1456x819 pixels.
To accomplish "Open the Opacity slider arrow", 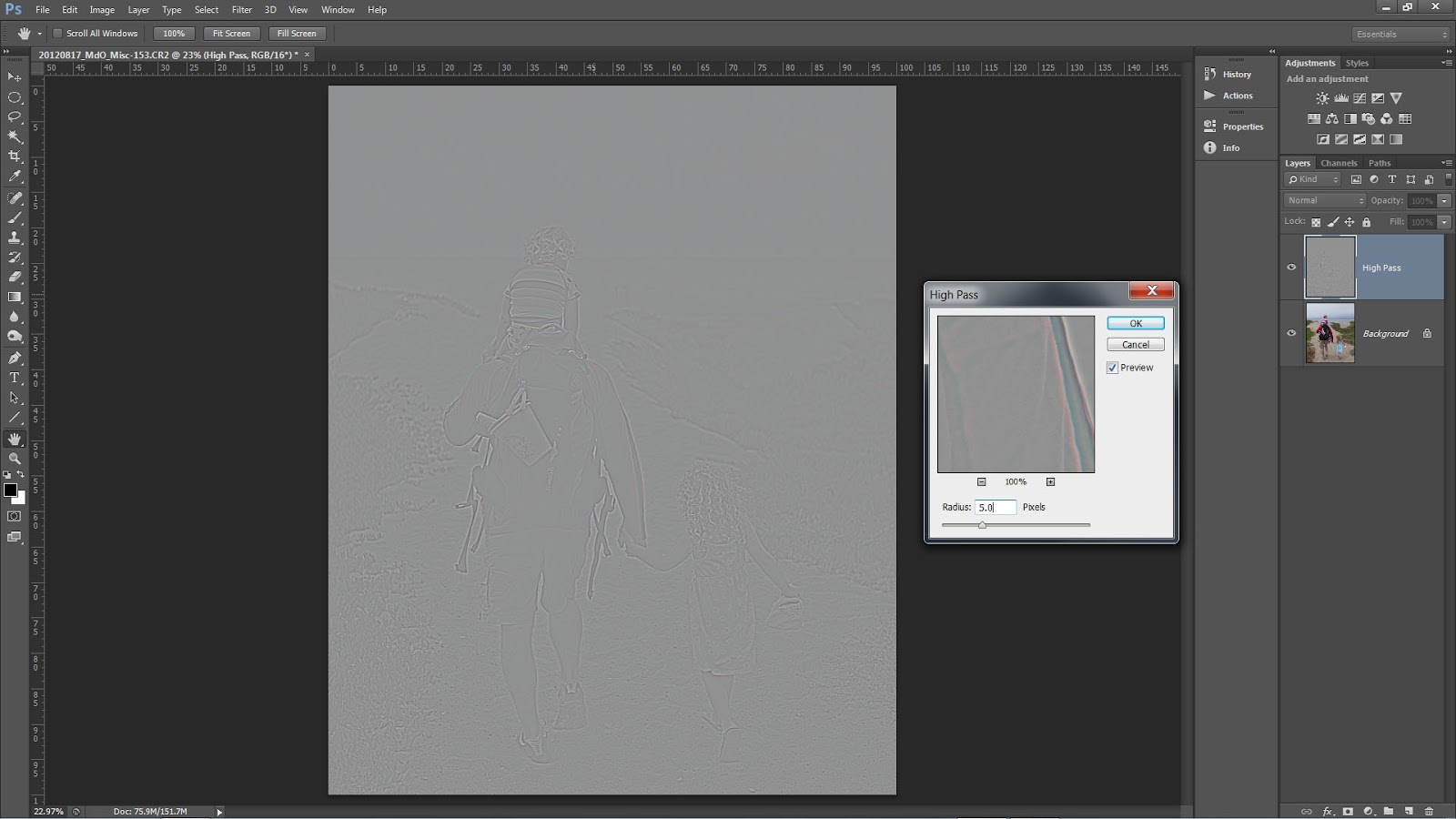I will pos(1444,201).
